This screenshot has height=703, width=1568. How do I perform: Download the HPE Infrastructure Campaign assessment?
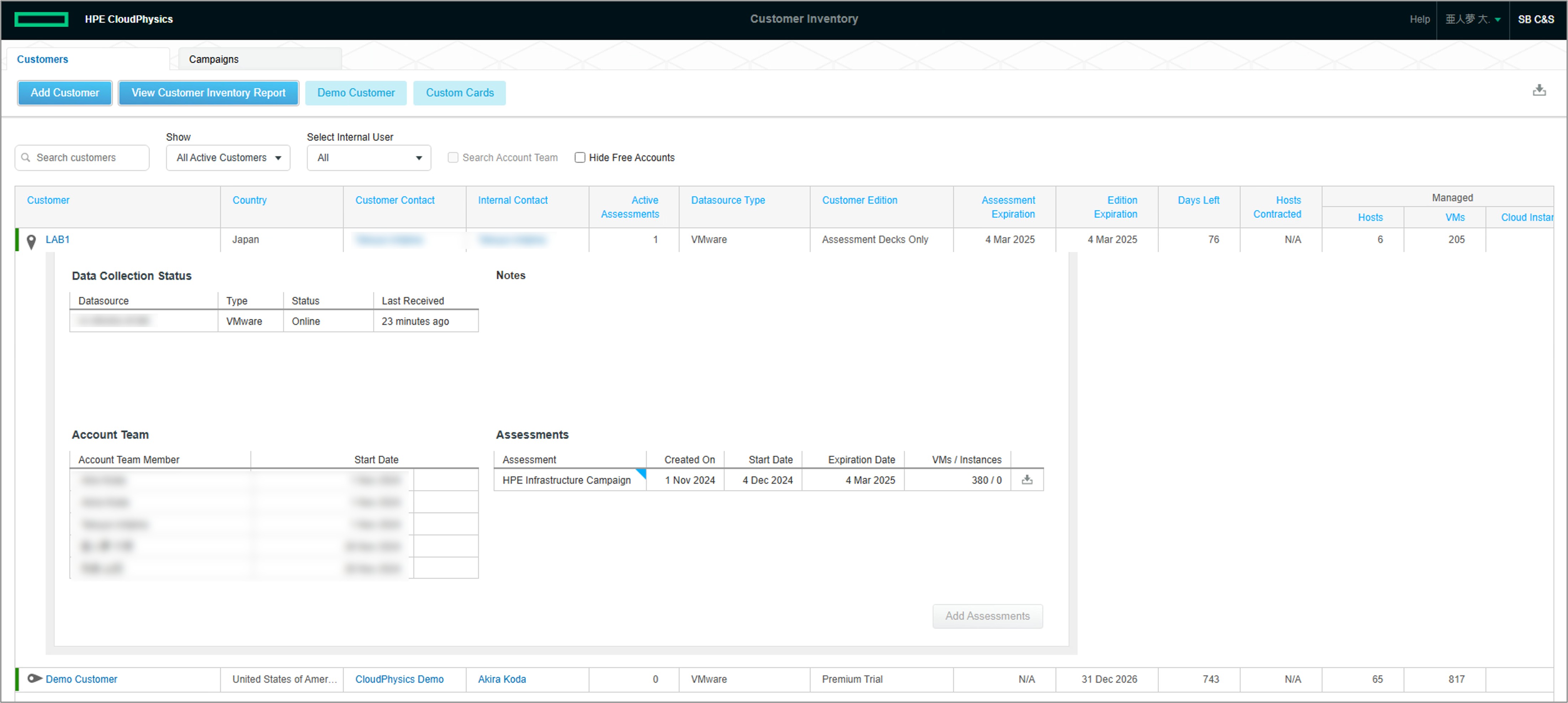(1027, 480)
